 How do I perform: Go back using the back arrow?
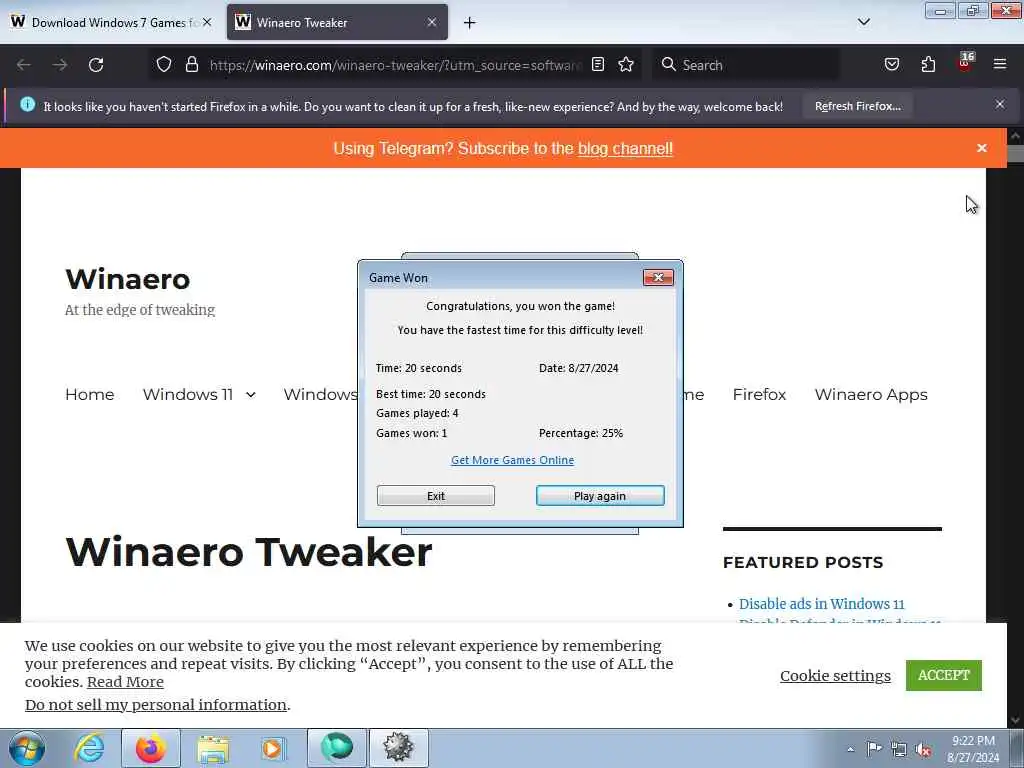pyautogui.click(x=24, y=65)
